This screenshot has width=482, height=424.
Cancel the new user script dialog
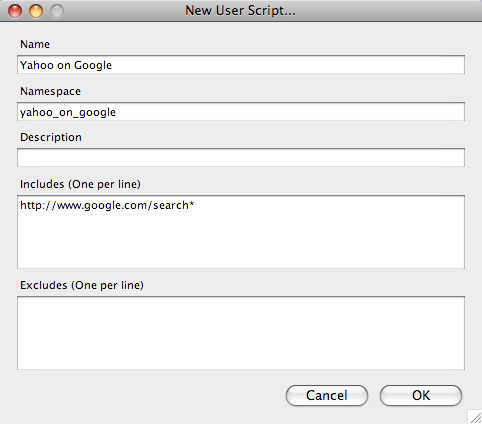coord(327,396)
